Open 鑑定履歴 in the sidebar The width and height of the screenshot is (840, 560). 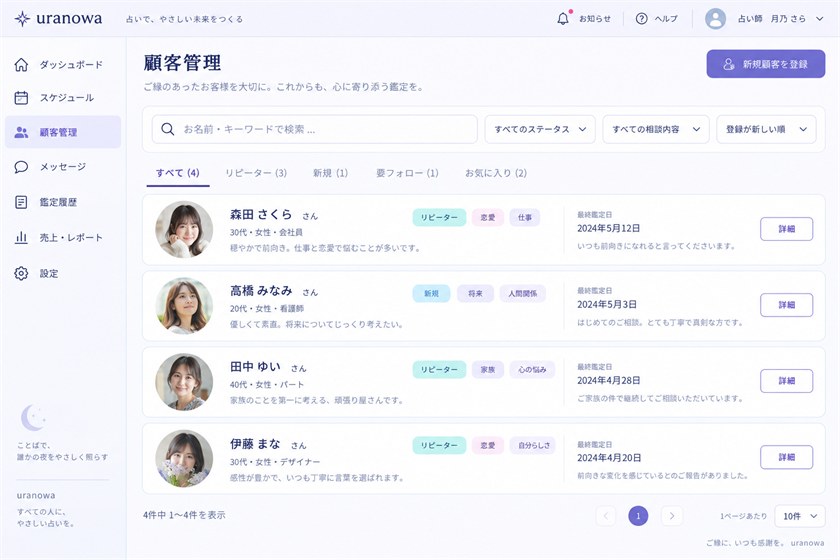point(63,202)
